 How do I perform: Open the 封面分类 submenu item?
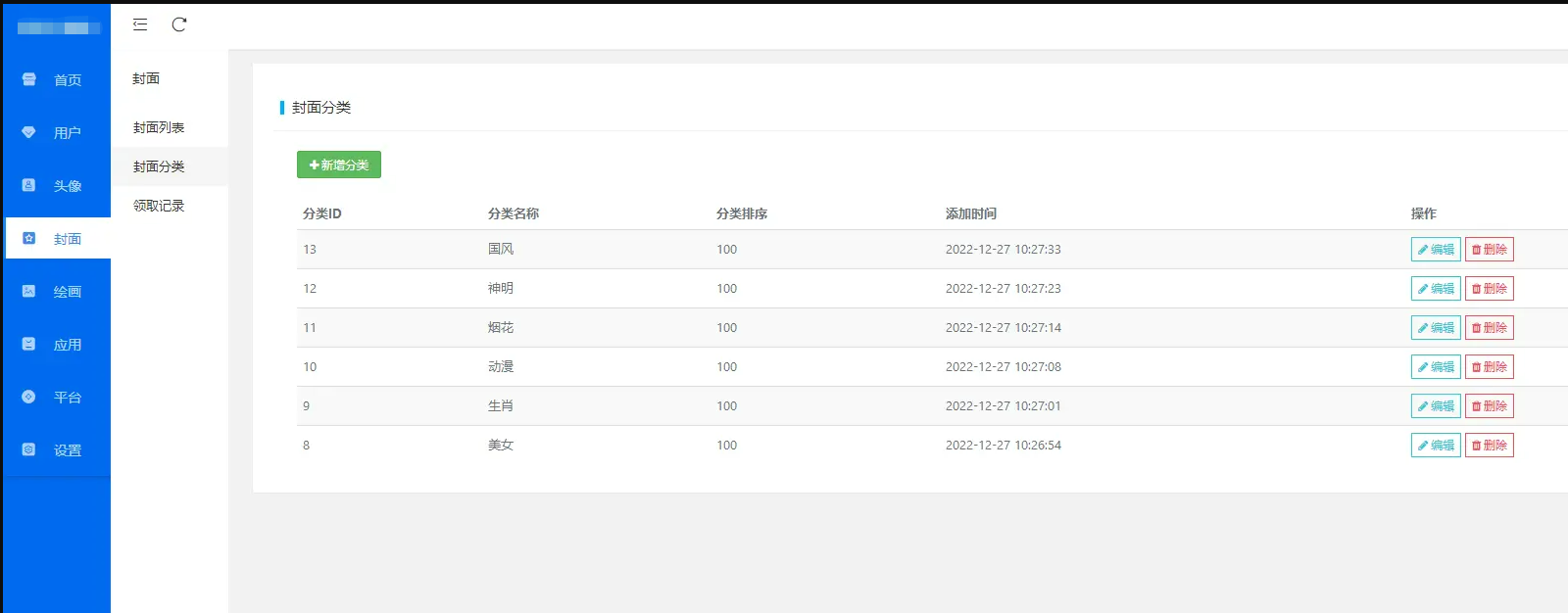[x=170, y=166]
